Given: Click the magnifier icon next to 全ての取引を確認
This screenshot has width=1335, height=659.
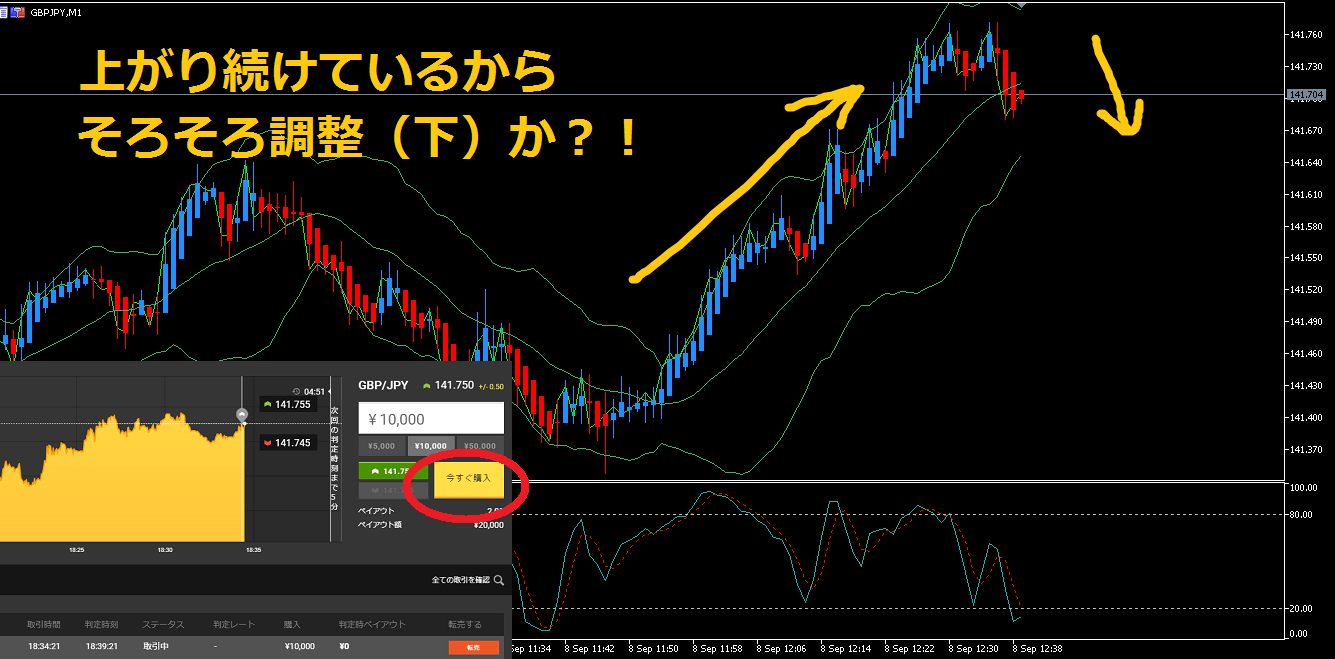Looking at the screenshot, I should pos(498,579).
